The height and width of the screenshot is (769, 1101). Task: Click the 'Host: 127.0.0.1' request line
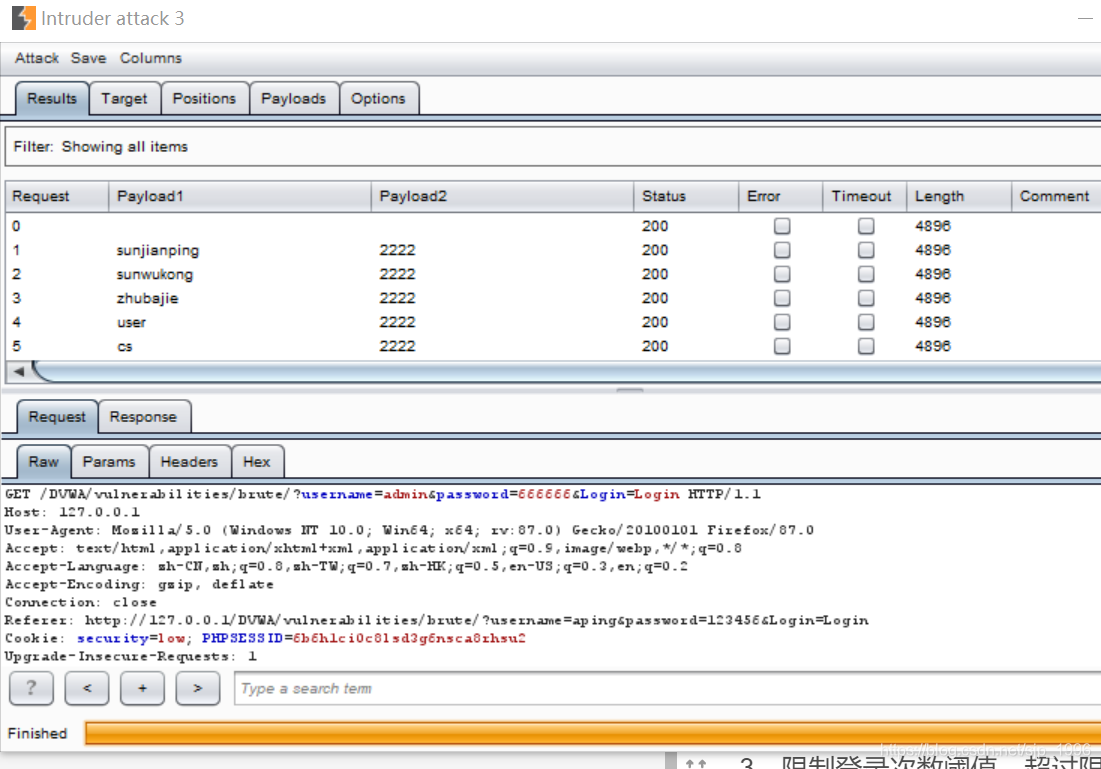point(72,512)
